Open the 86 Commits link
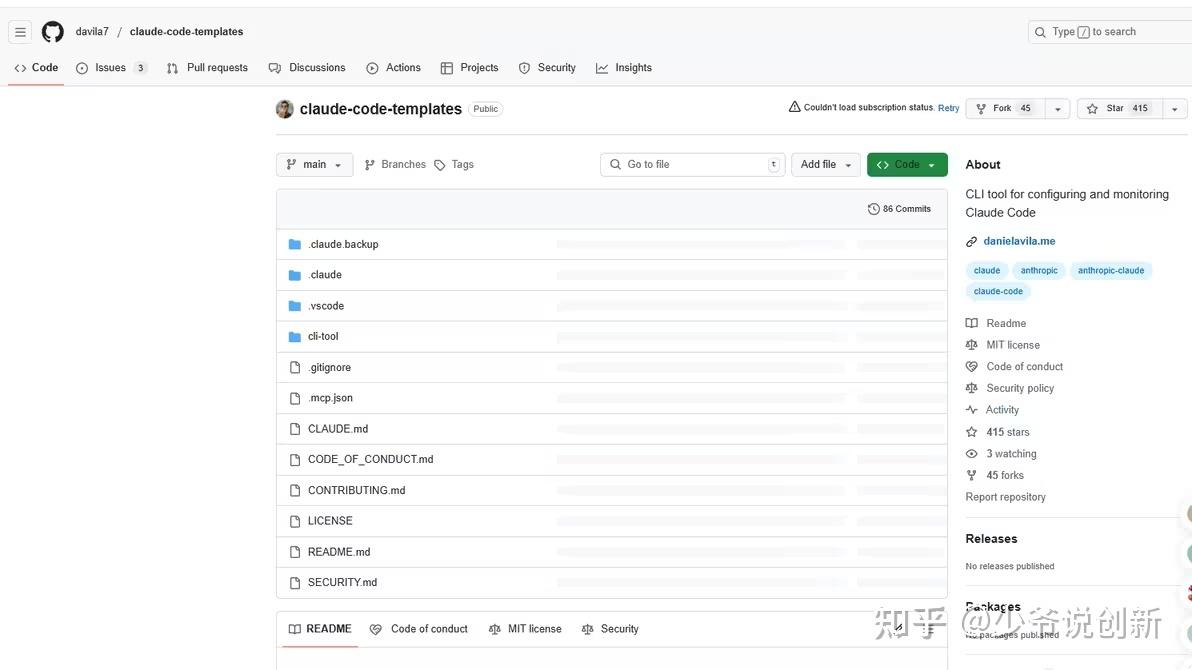1192x670 pixels. 899,209
